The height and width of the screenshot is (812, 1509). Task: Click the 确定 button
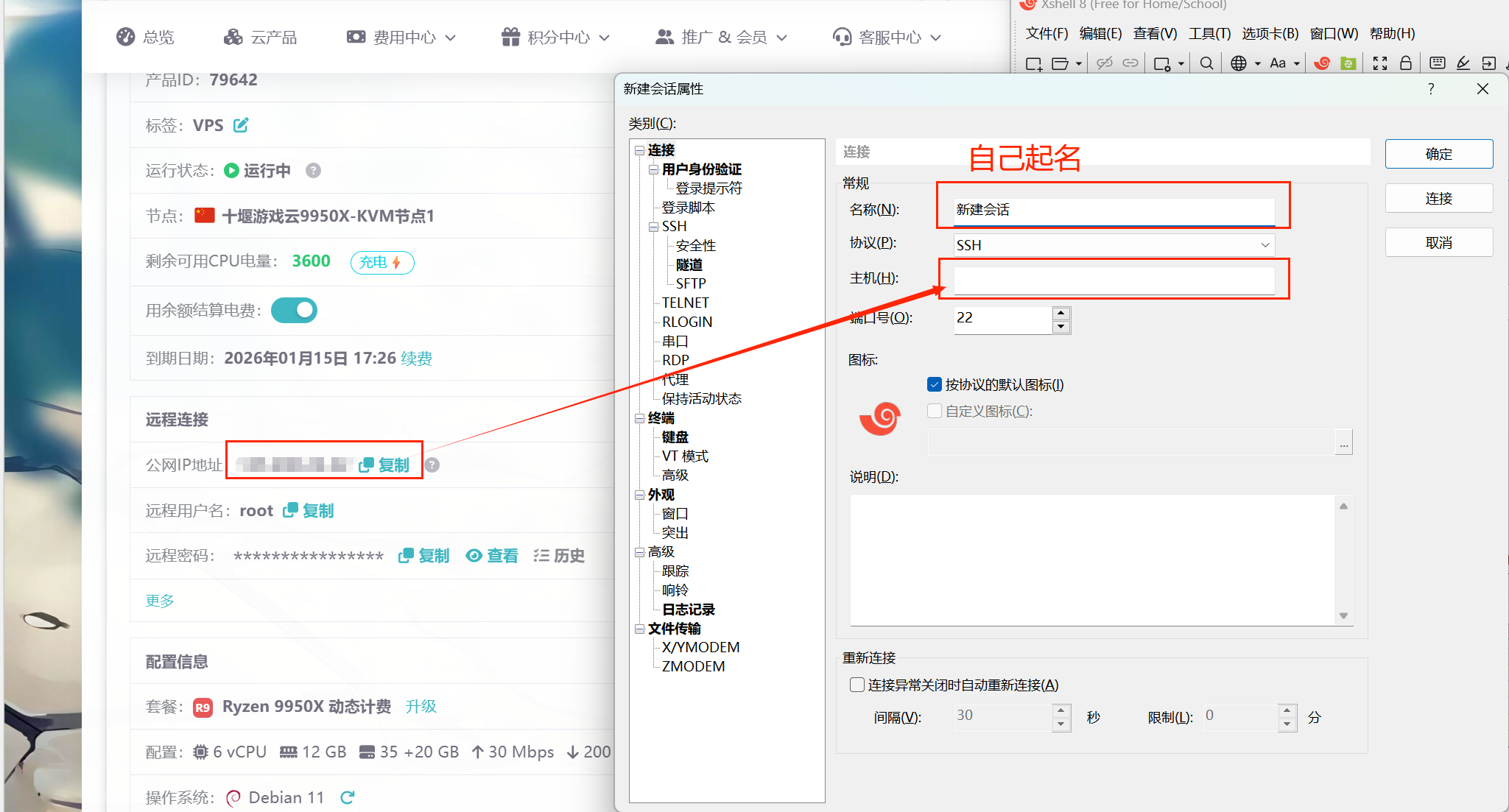pyautogui.click(x=1438, y=154)
